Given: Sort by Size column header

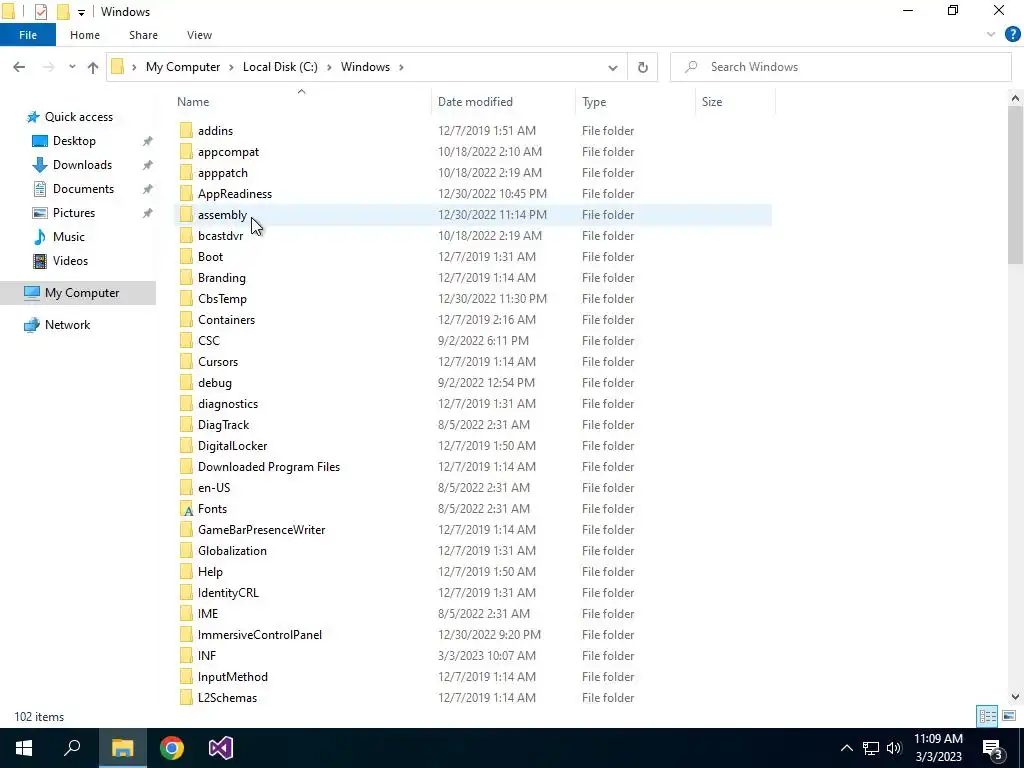Looking at the screenshot, I should coord(735,102).
